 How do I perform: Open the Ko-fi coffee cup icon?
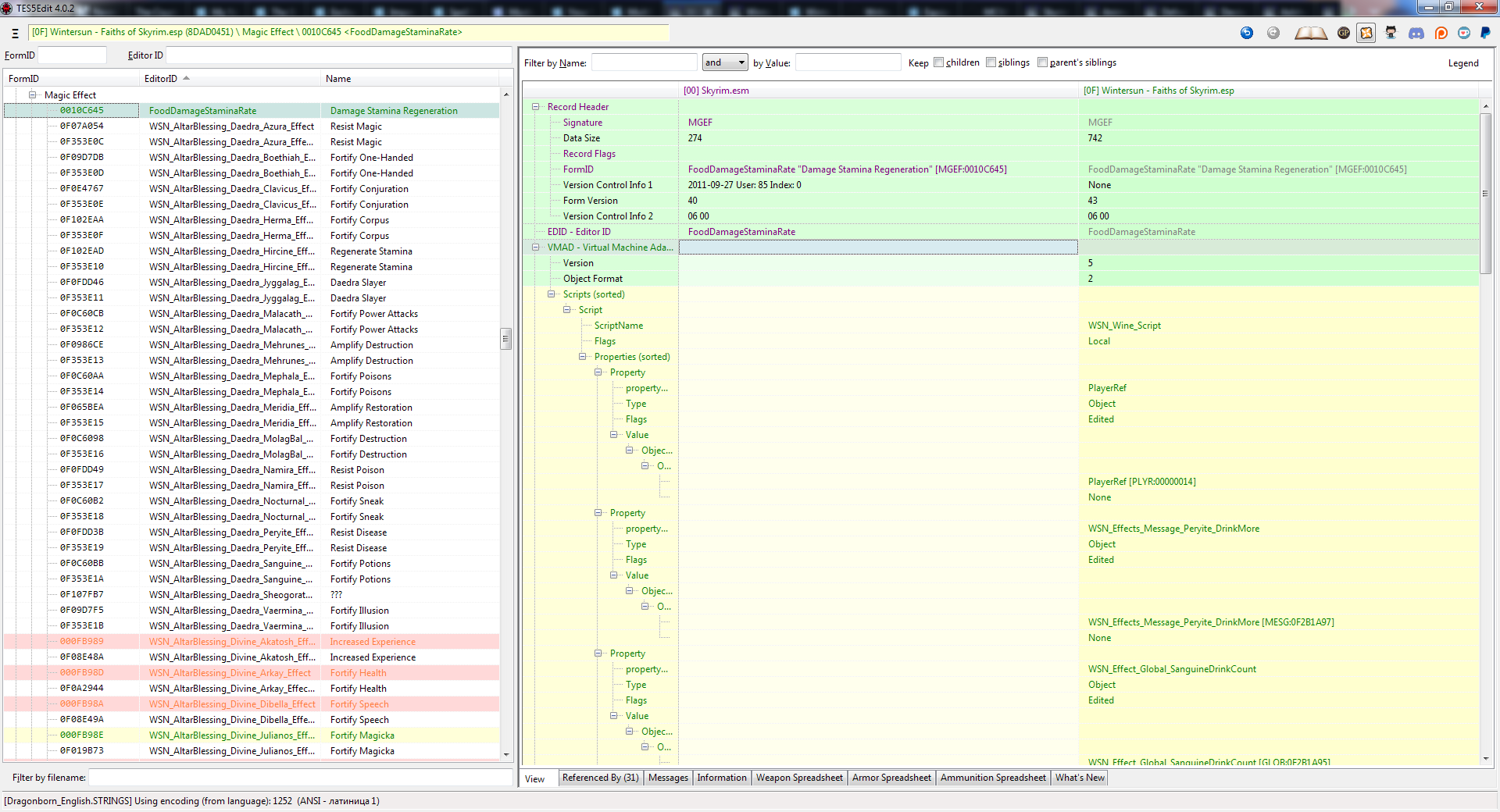pos(1464,33)
